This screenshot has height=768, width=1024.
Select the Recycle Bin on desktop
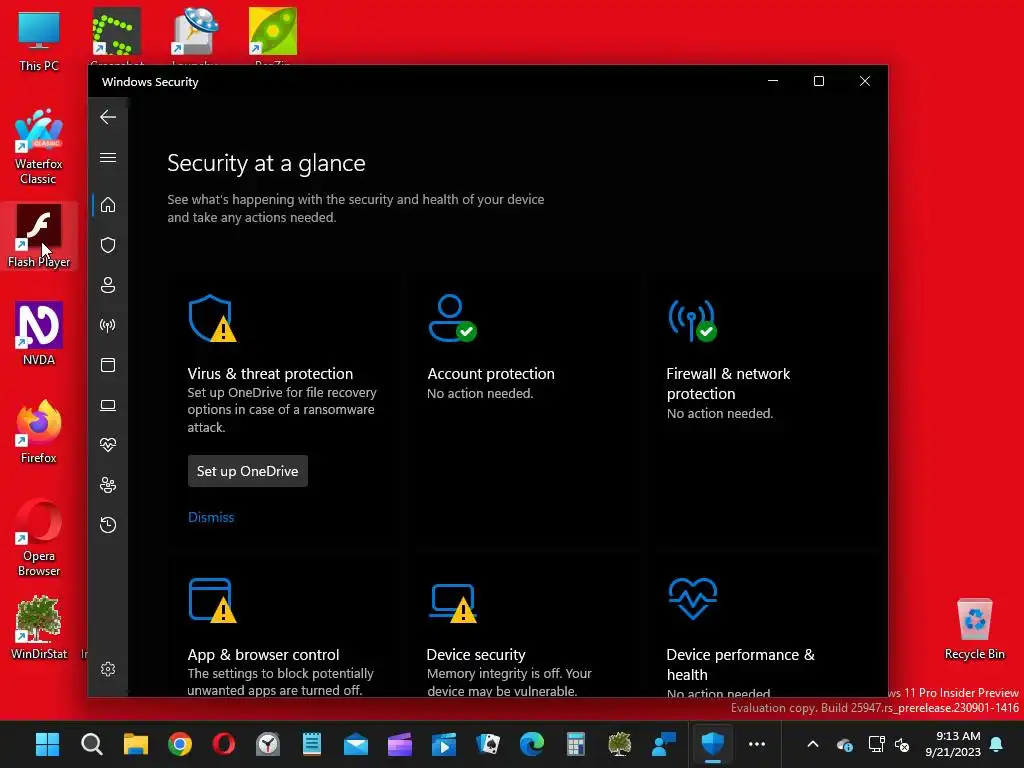click(x=974, y=629)
